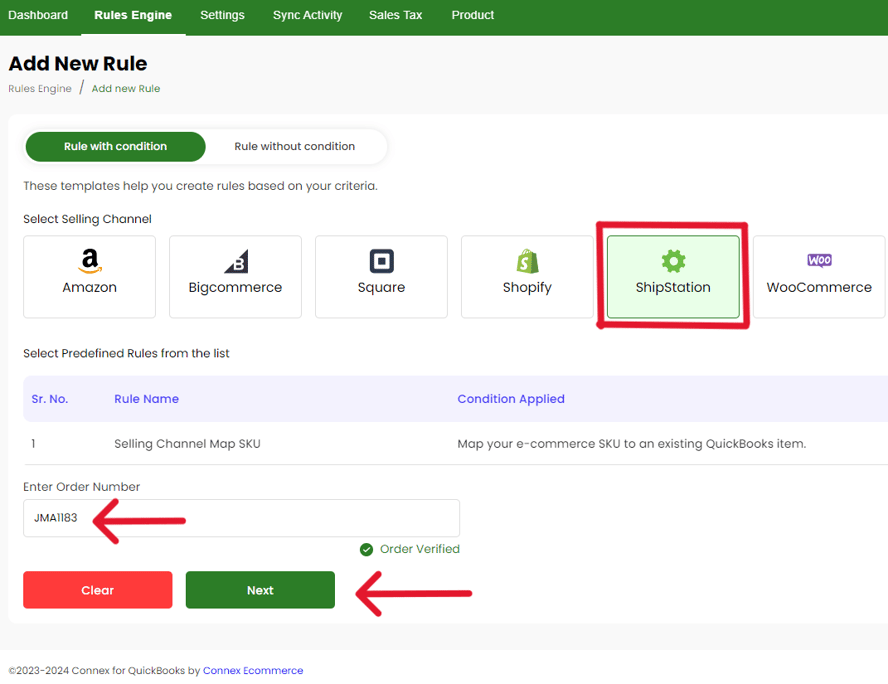Click the Order Verified checkmark icon
This screenshot has width=888, height=684.
click(x=366, y=549)
